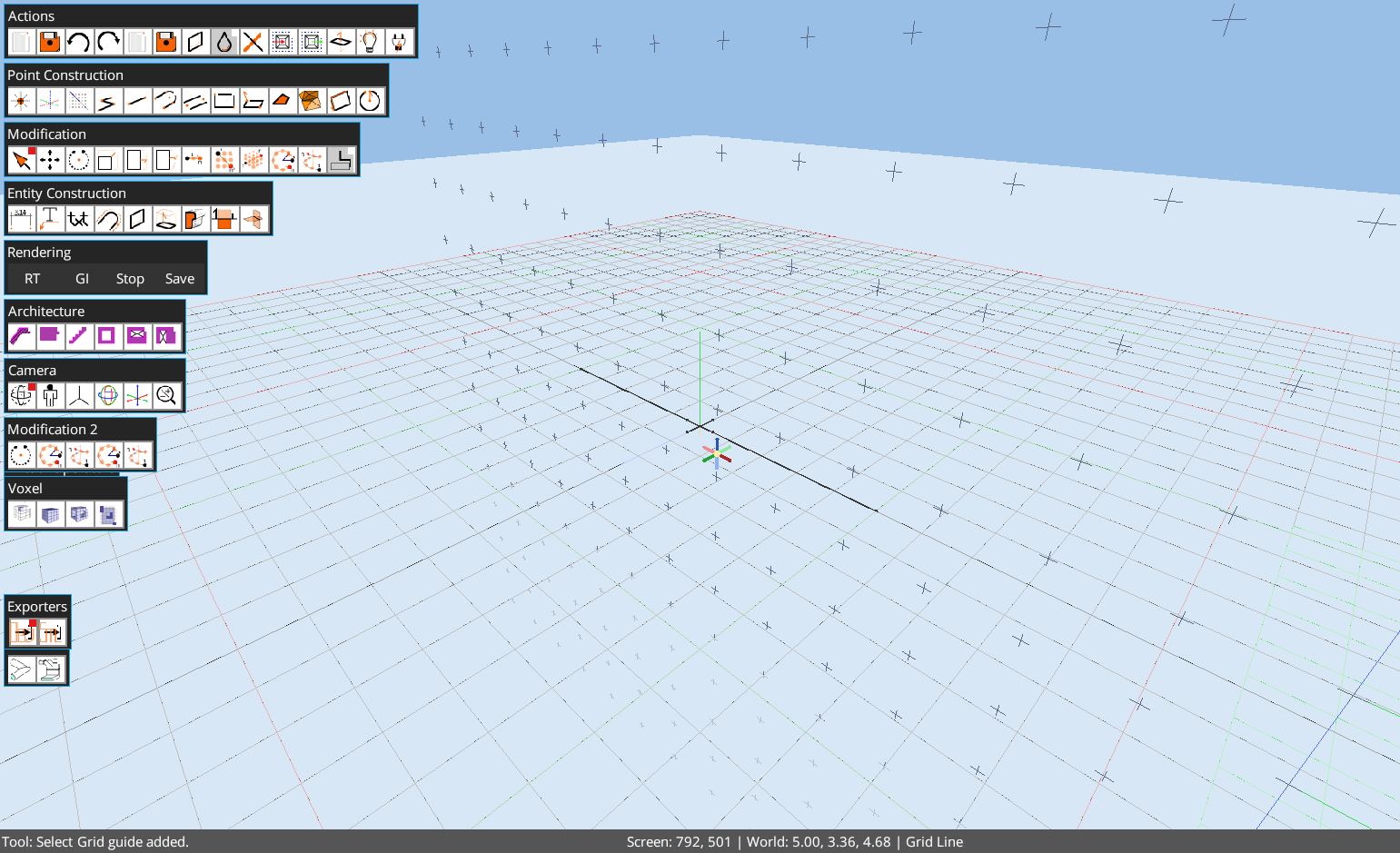
Task: Switch to the person walk camera
Action: coord(50,396)
